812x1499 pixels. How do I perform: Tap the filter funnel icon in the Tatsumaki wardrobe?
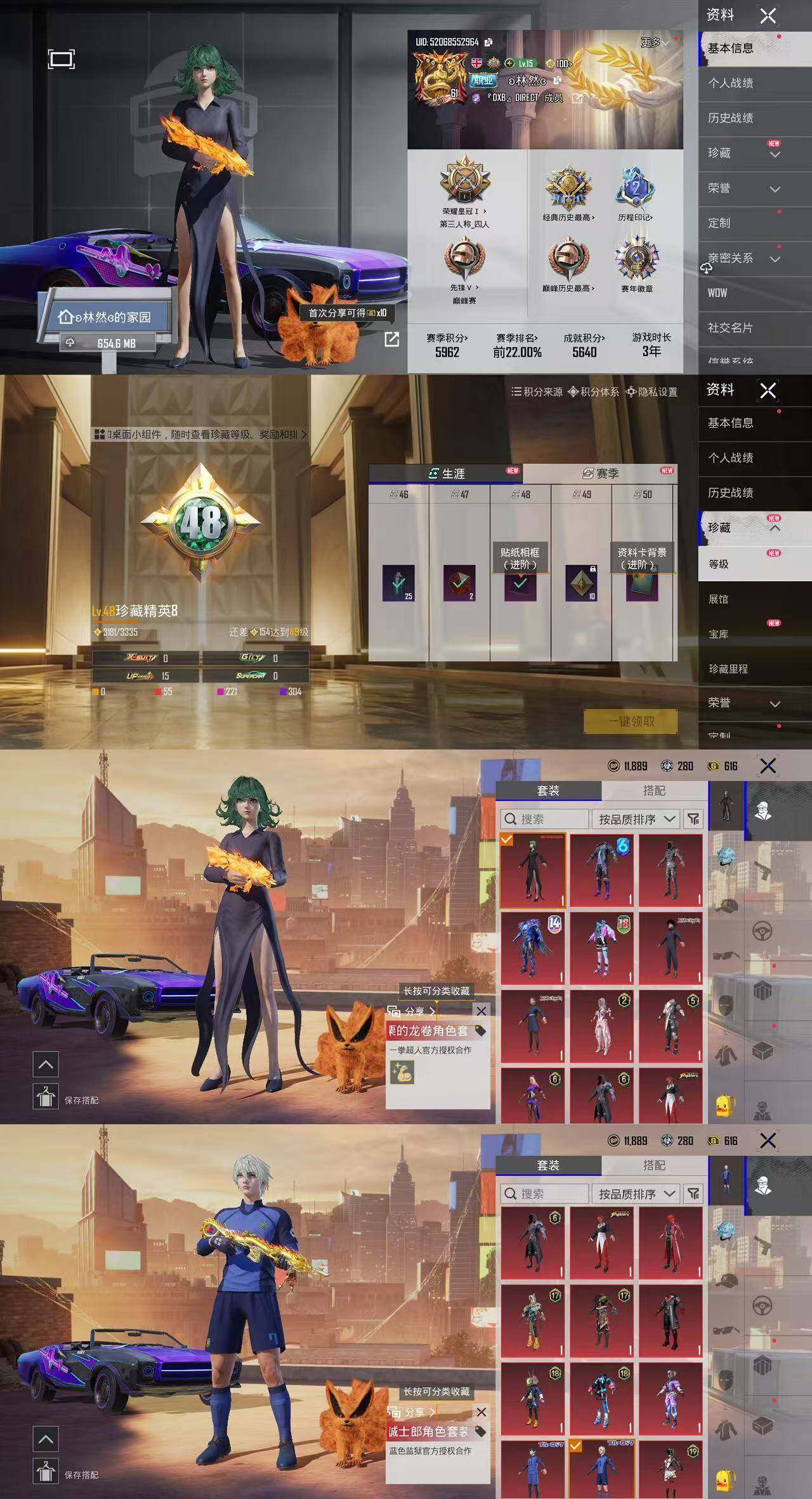[693, 819]
